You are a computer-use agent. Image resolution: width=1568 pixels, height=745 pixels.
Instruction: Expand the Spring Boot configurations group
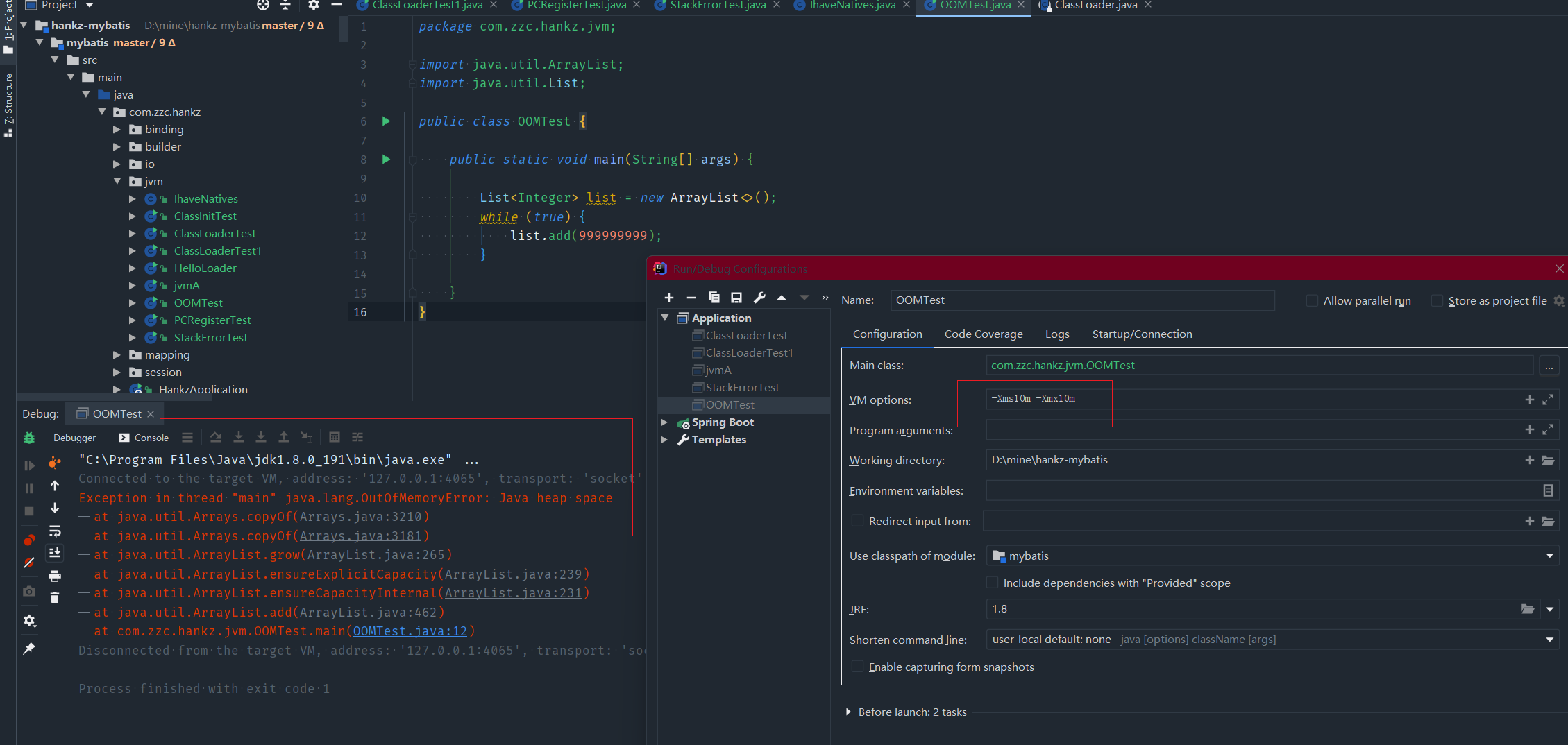coord(664,422)
